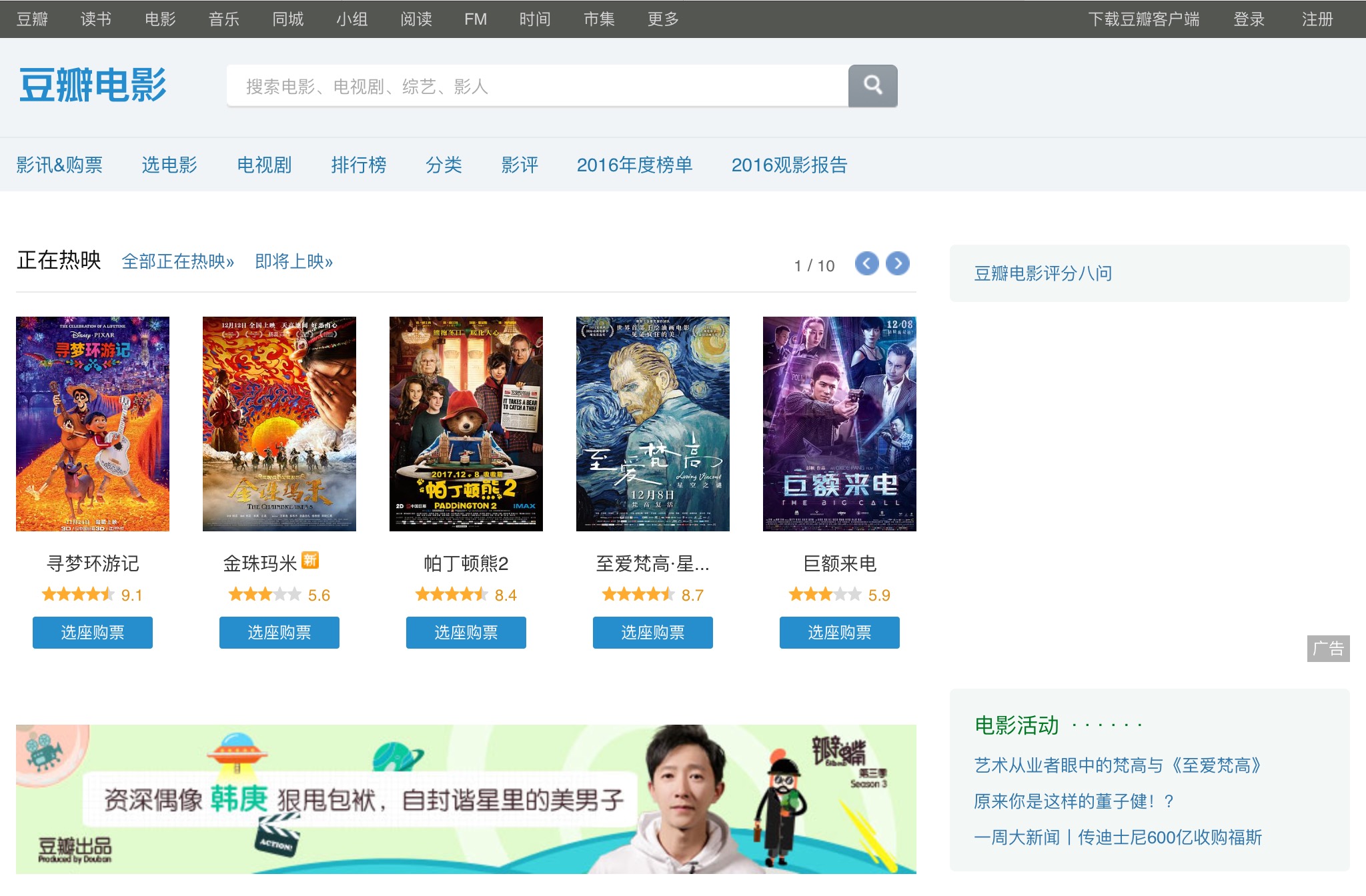This screenshot has height=896, width=1366.
Task: Open the 2016年度榜单 tab
Action: (634, 165)
